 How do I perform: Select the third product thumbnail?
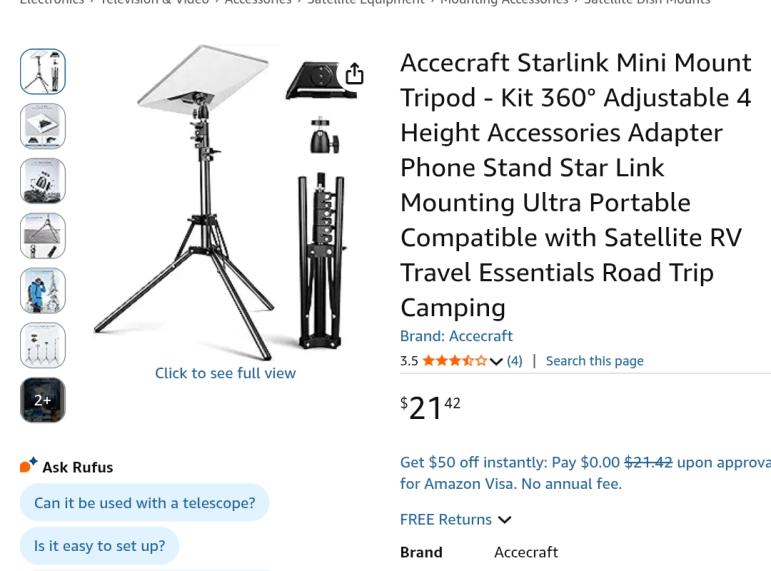point(43,181)
